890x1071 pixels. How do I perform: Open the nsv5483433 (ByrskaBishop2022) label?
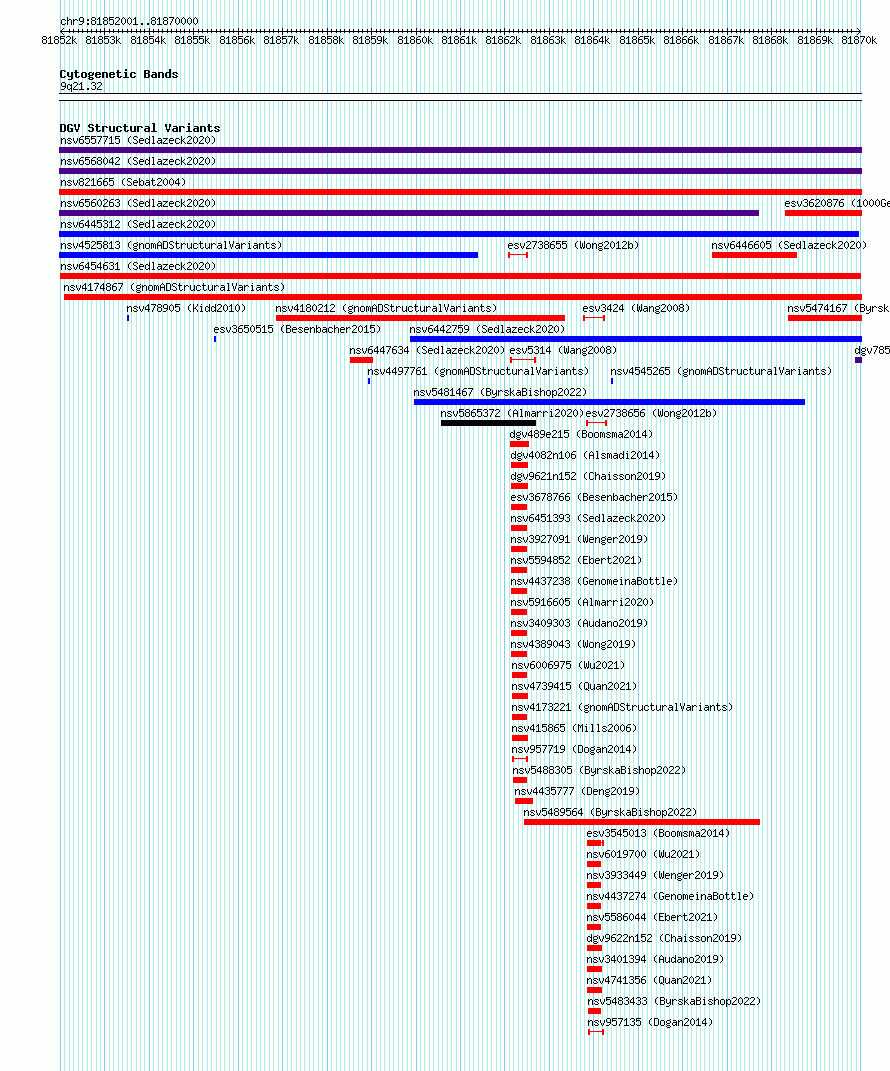pos(674,1001)
